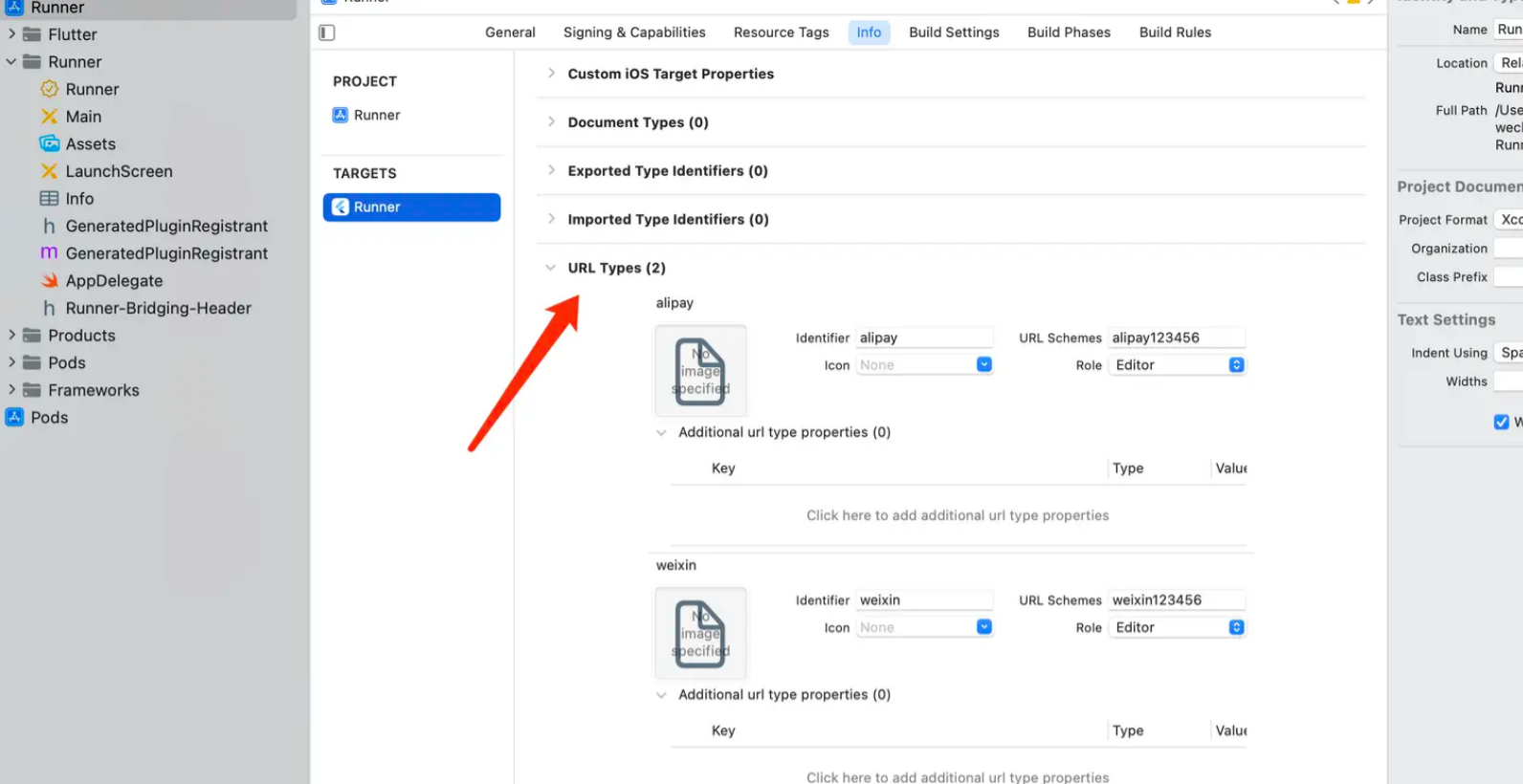This screenshot has width=1523, height=784.
Task: Open the LaunchScreen storyboard
Action: (x=119, y=171)
